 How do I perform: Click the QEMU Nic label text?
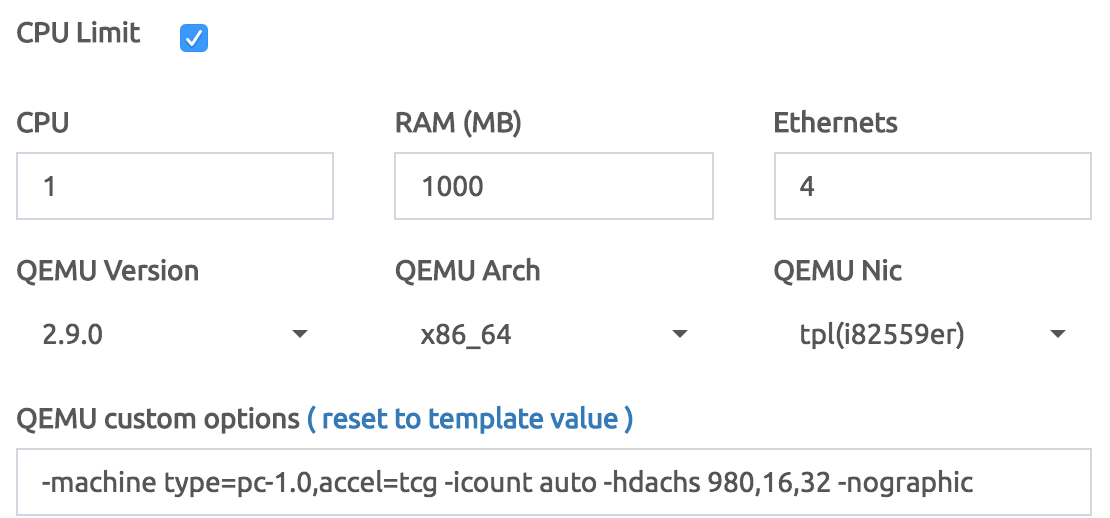(837, 271)
